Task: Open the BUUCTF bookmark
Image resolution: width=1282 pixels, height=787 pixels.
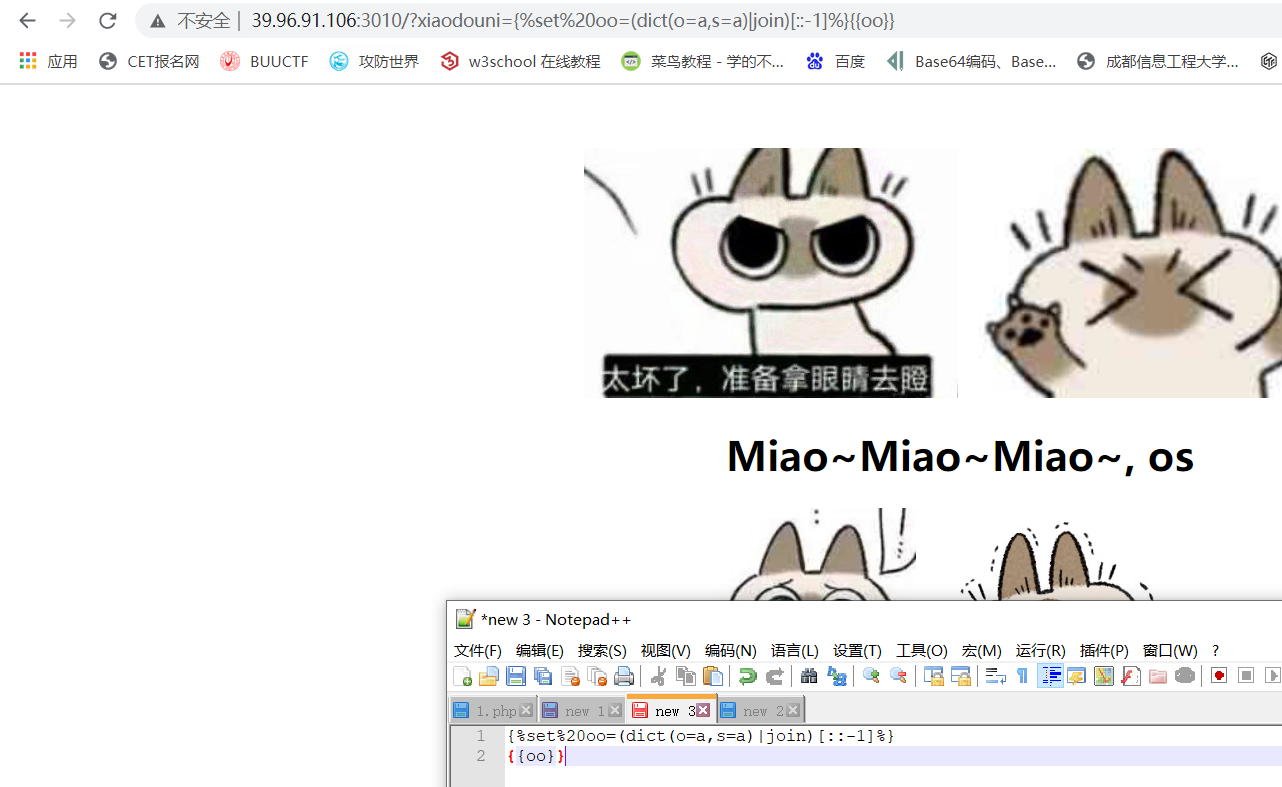Action: (264, 61)
